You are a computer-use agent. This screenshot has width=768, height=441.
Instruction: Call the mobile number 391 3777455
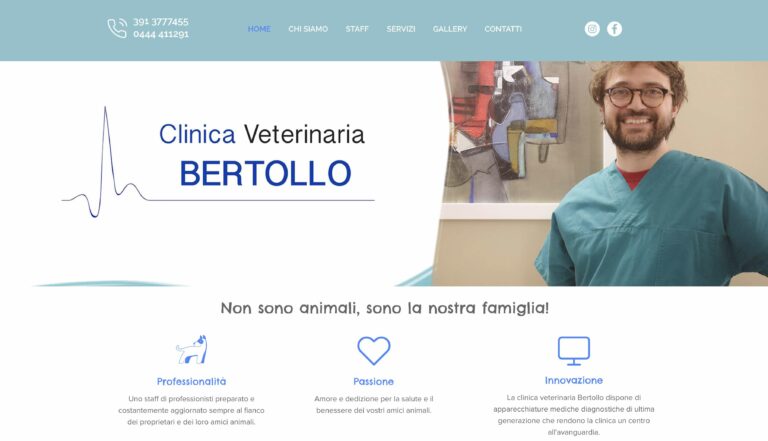161,22
